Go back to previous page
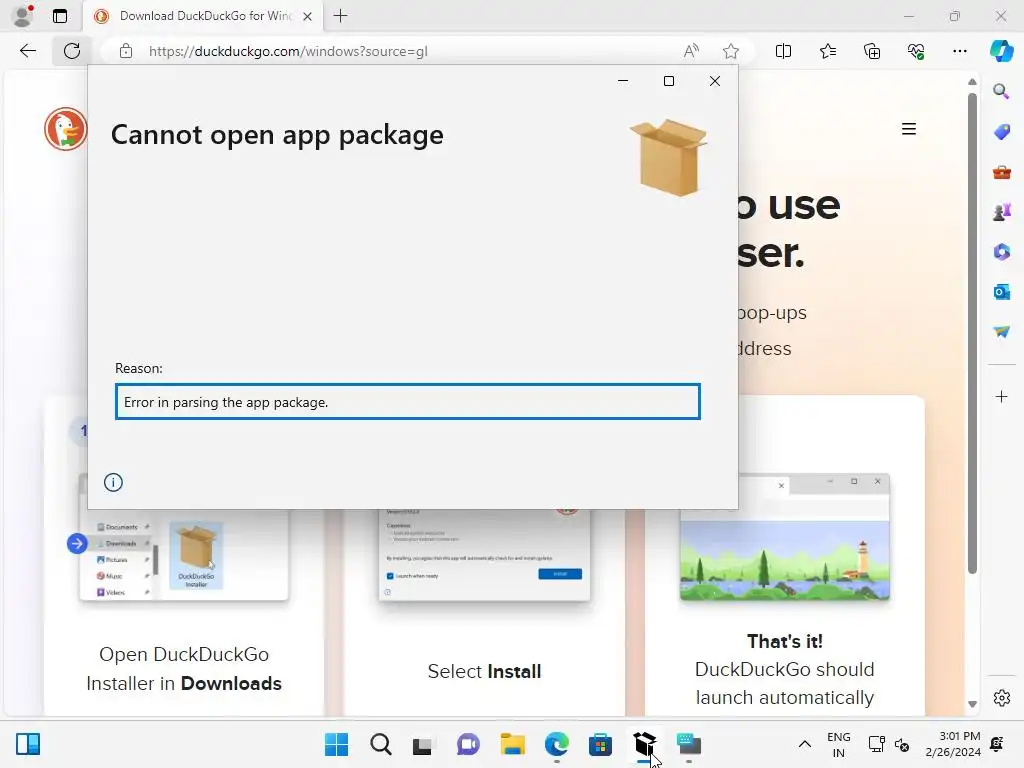Viewport: 1024px width, 768px height. pos(27,51)
